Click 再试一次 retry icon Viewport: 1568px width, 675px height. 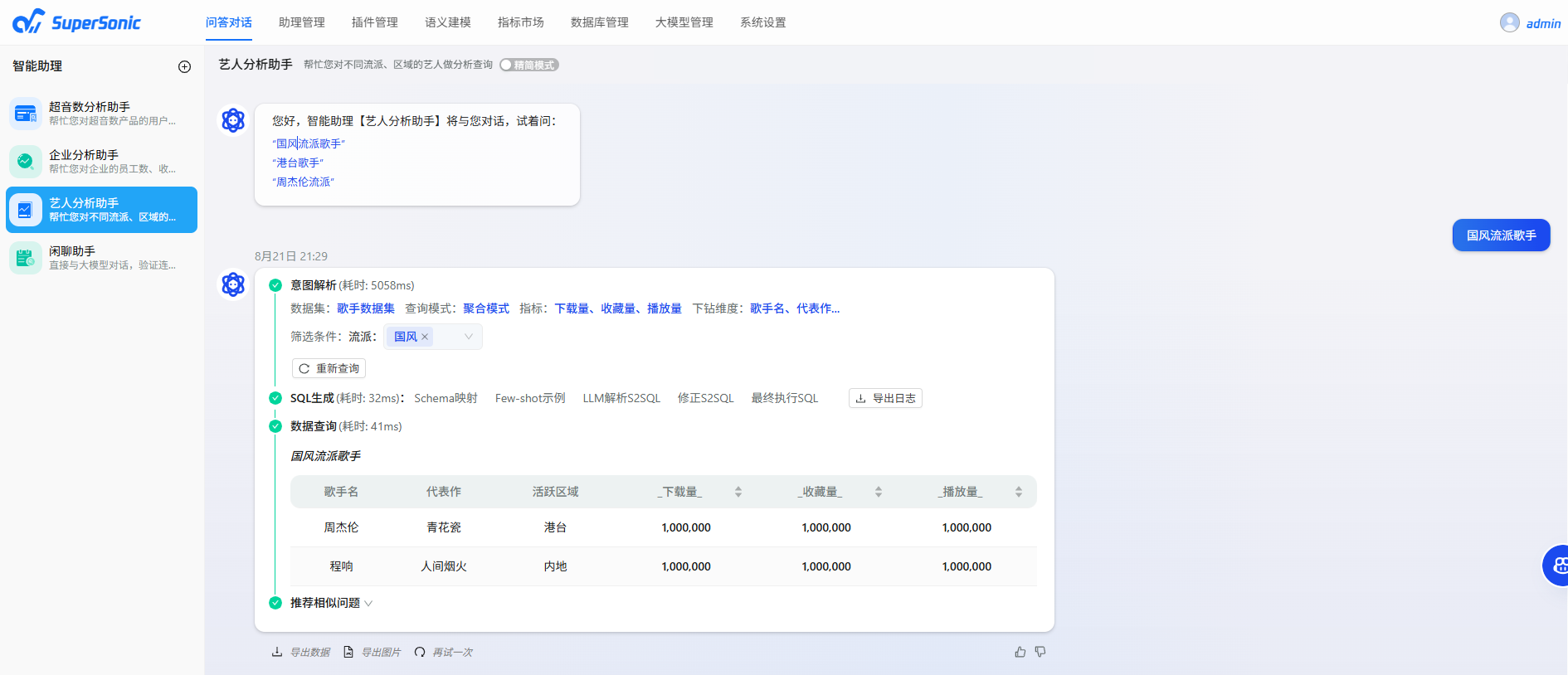420,652
